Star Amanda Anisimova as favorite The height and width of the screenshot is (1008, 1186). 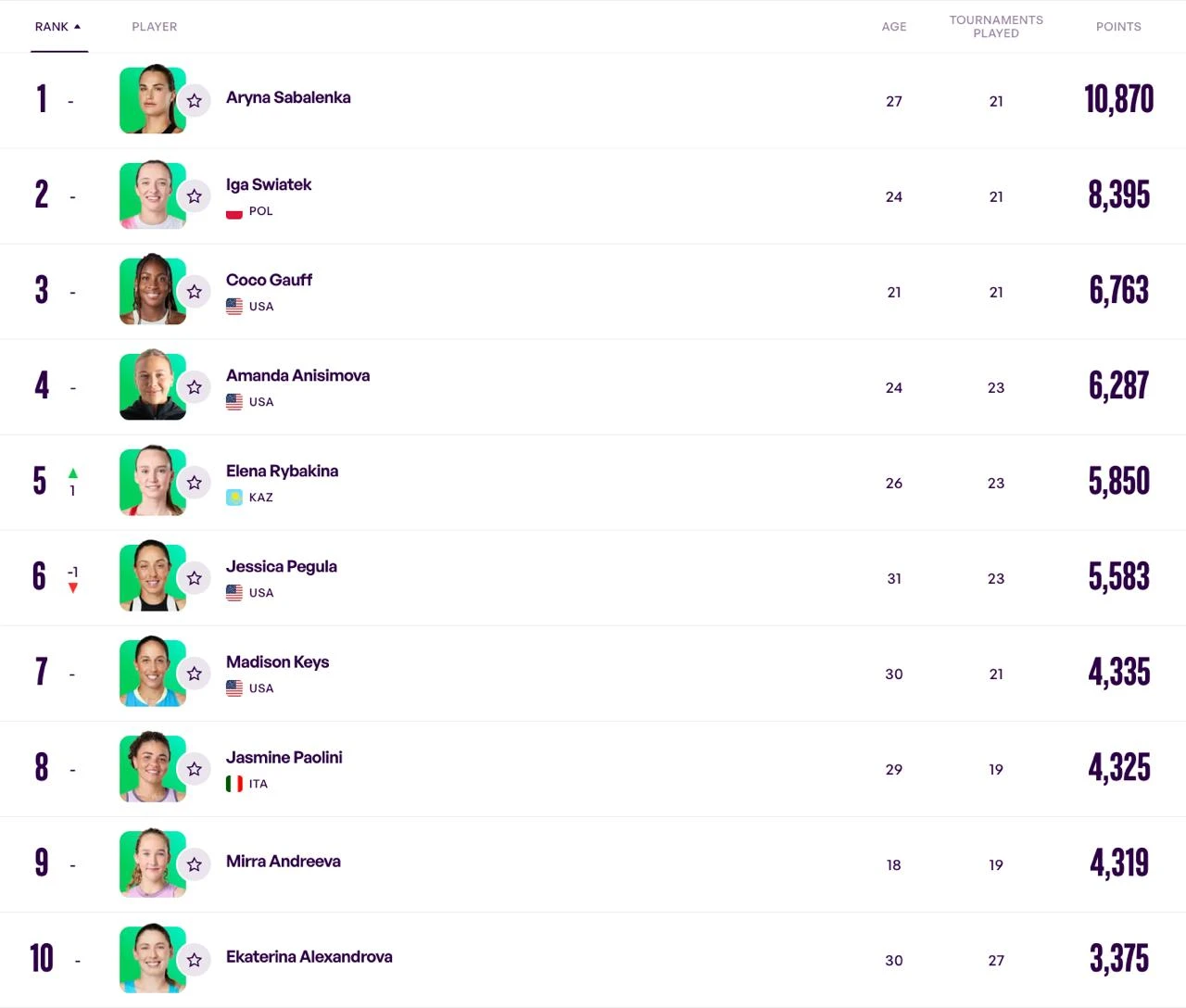(195, 387)
